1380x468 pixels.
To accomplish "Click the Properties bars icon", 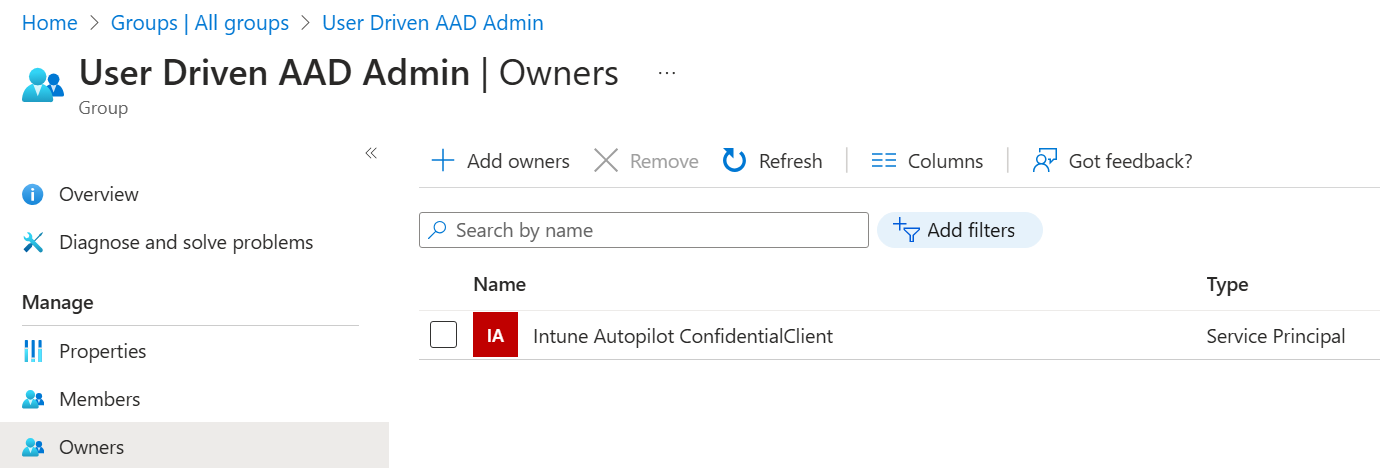I will pos(33,351).
